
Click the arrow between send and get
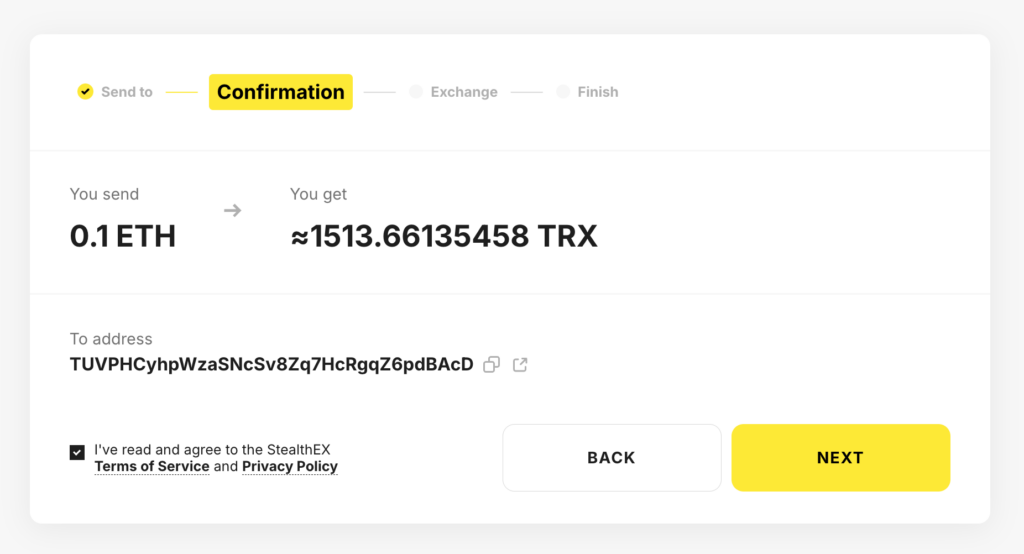click(x=232, y=211)
